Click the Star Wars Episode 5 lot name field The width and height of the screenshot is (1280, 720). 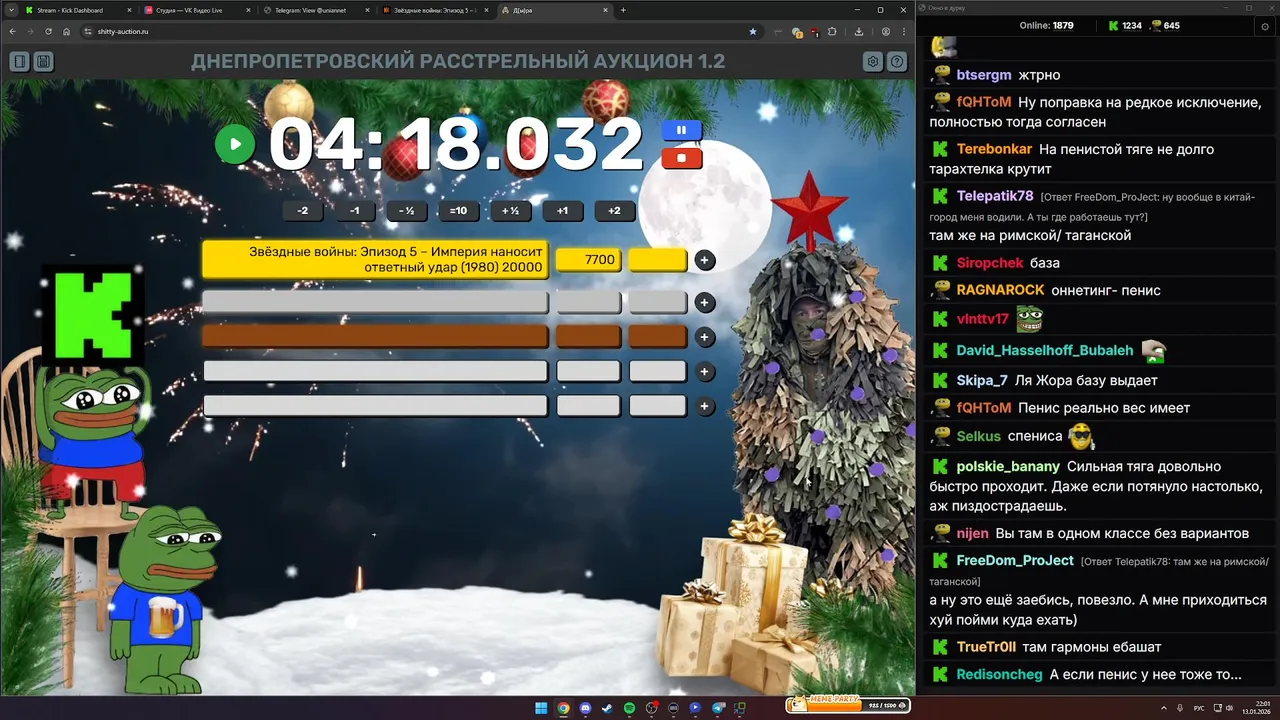tap(375, 260)
